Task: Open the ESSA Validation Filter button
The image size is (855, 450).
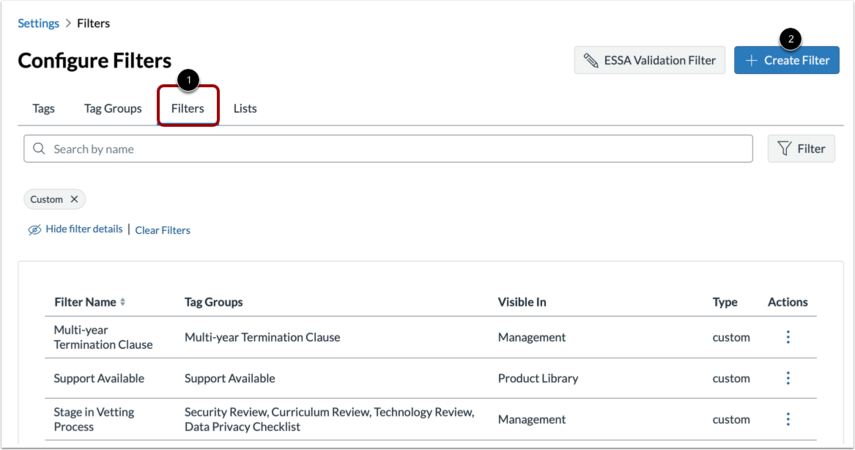Action: 649,60
